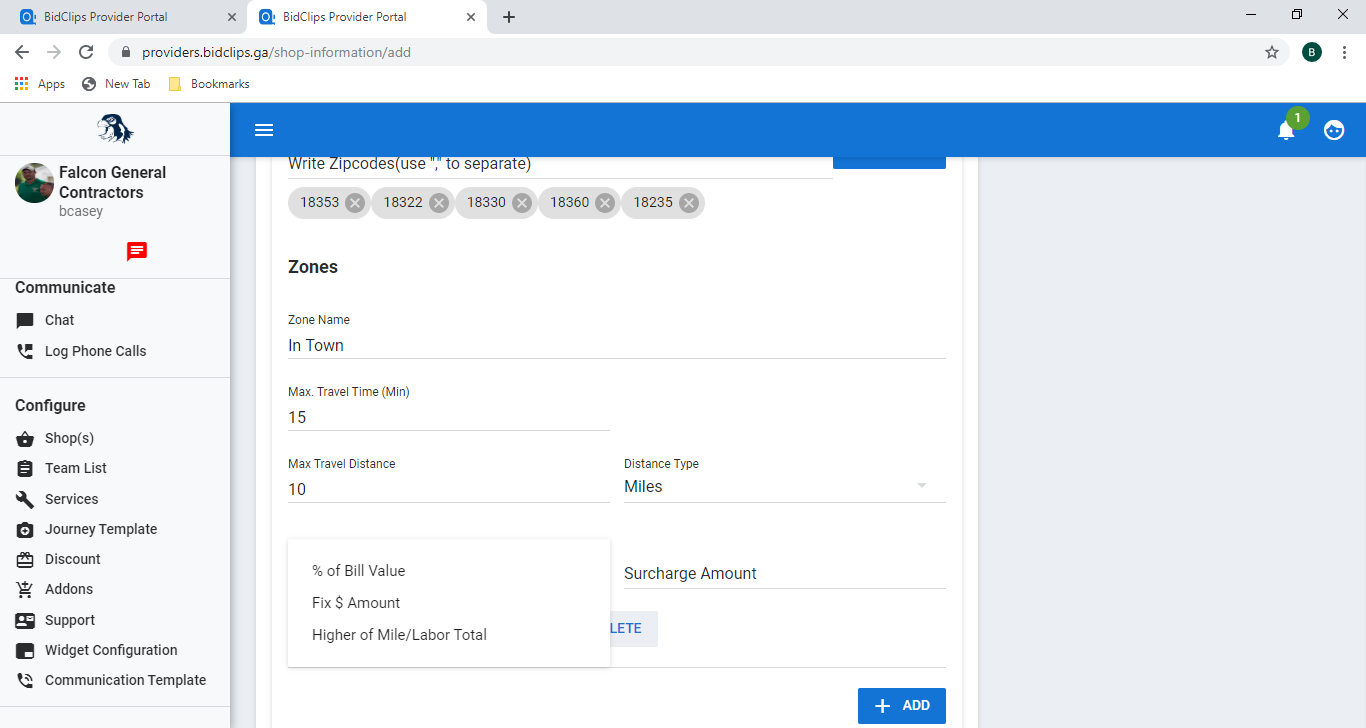The height and width of the screenshot is (728, 1366).
Task: Bookmark this page with star icon
Action: pos(1272,52)
